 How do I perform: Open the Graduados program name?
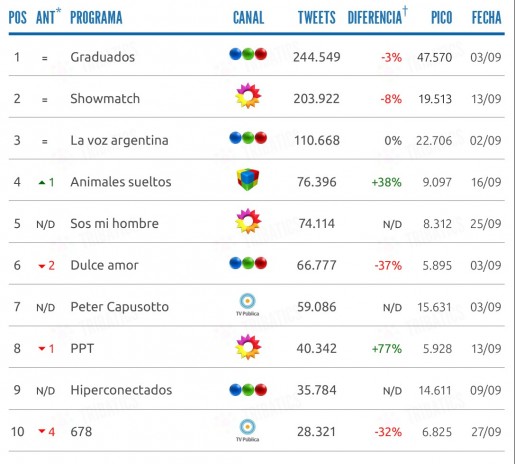tap(103, 57)
